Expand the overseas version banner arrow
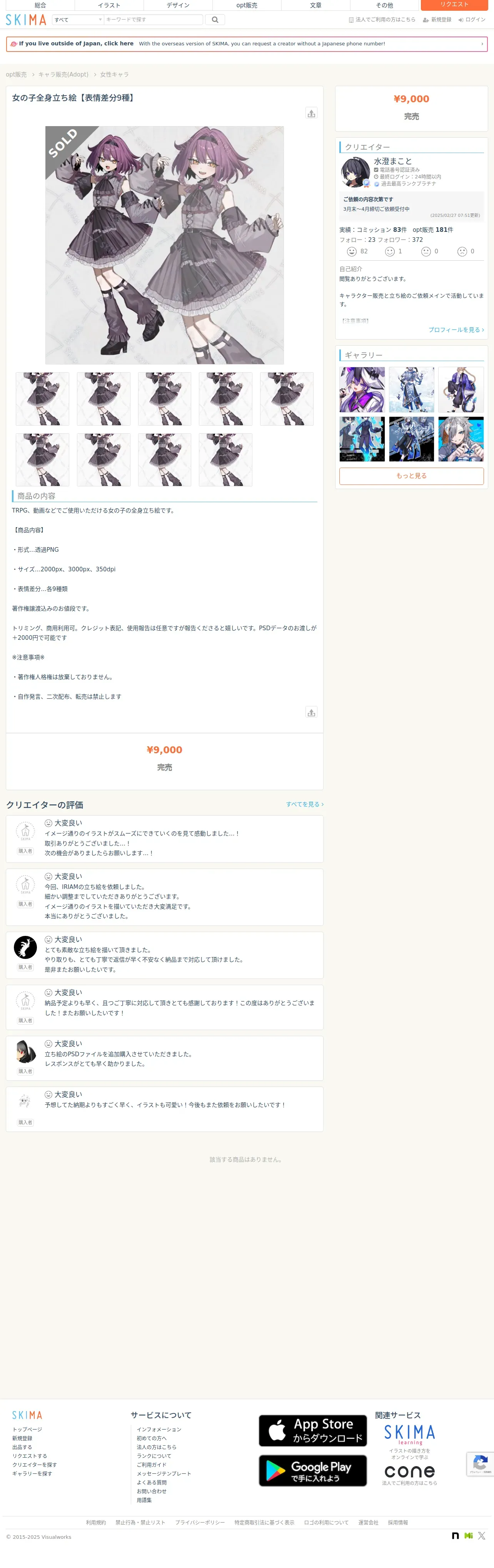Screen dimensions: 494x1568 [482, 44]
